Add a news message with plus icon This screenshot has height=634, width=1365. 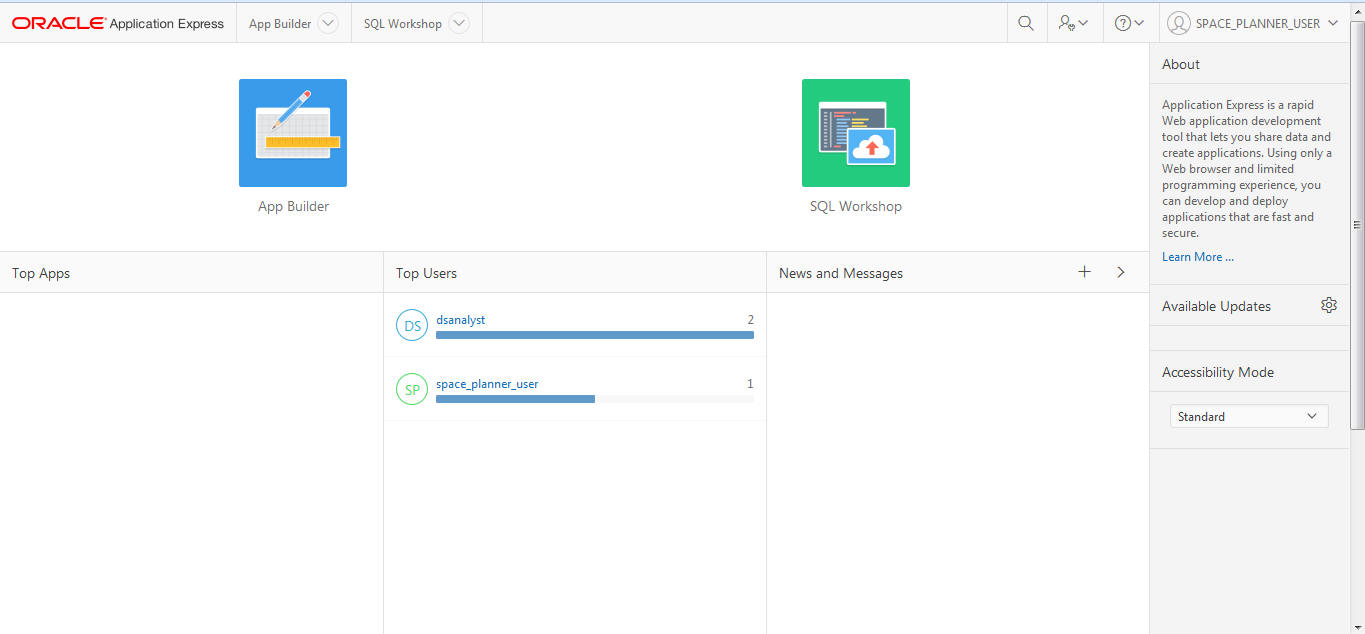(1084, 272)
